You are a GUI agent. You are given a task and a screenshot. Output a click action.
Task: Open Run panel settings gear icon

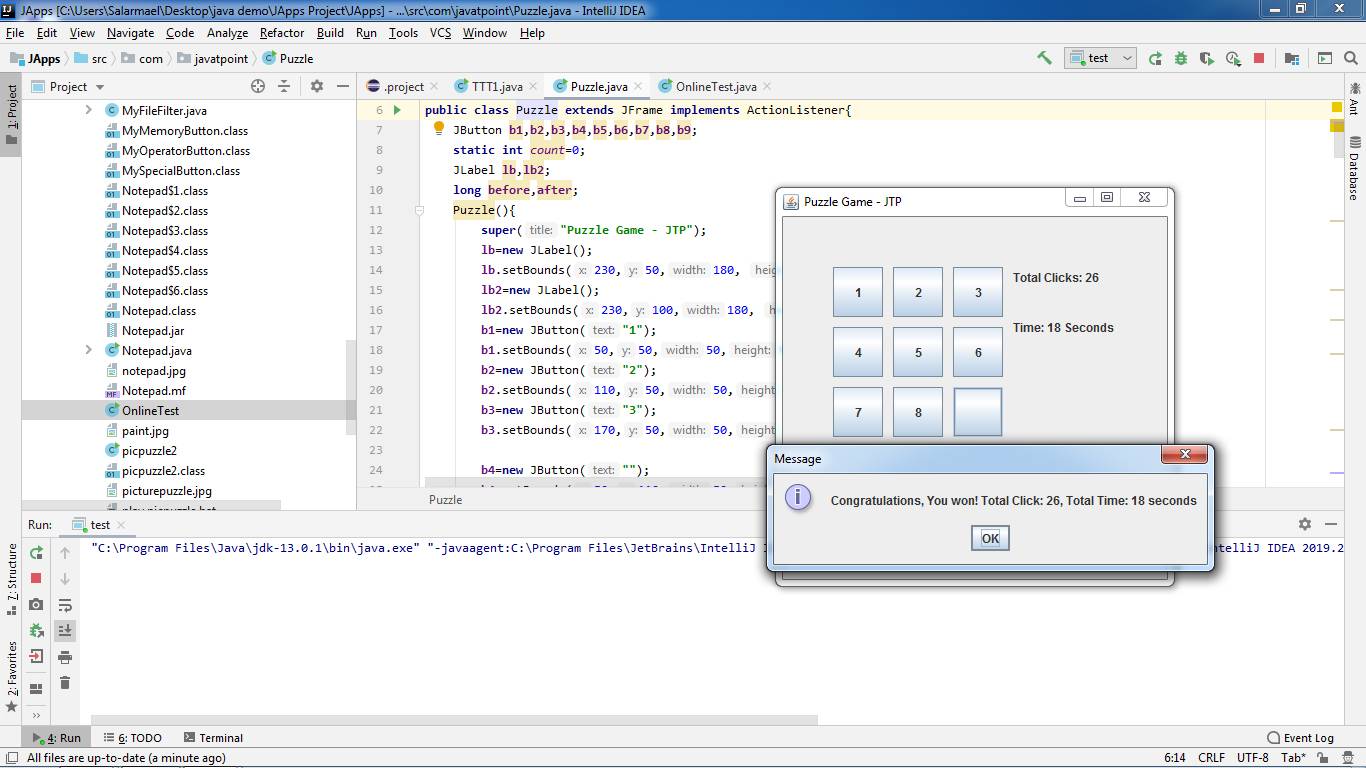pos(1305,524)
